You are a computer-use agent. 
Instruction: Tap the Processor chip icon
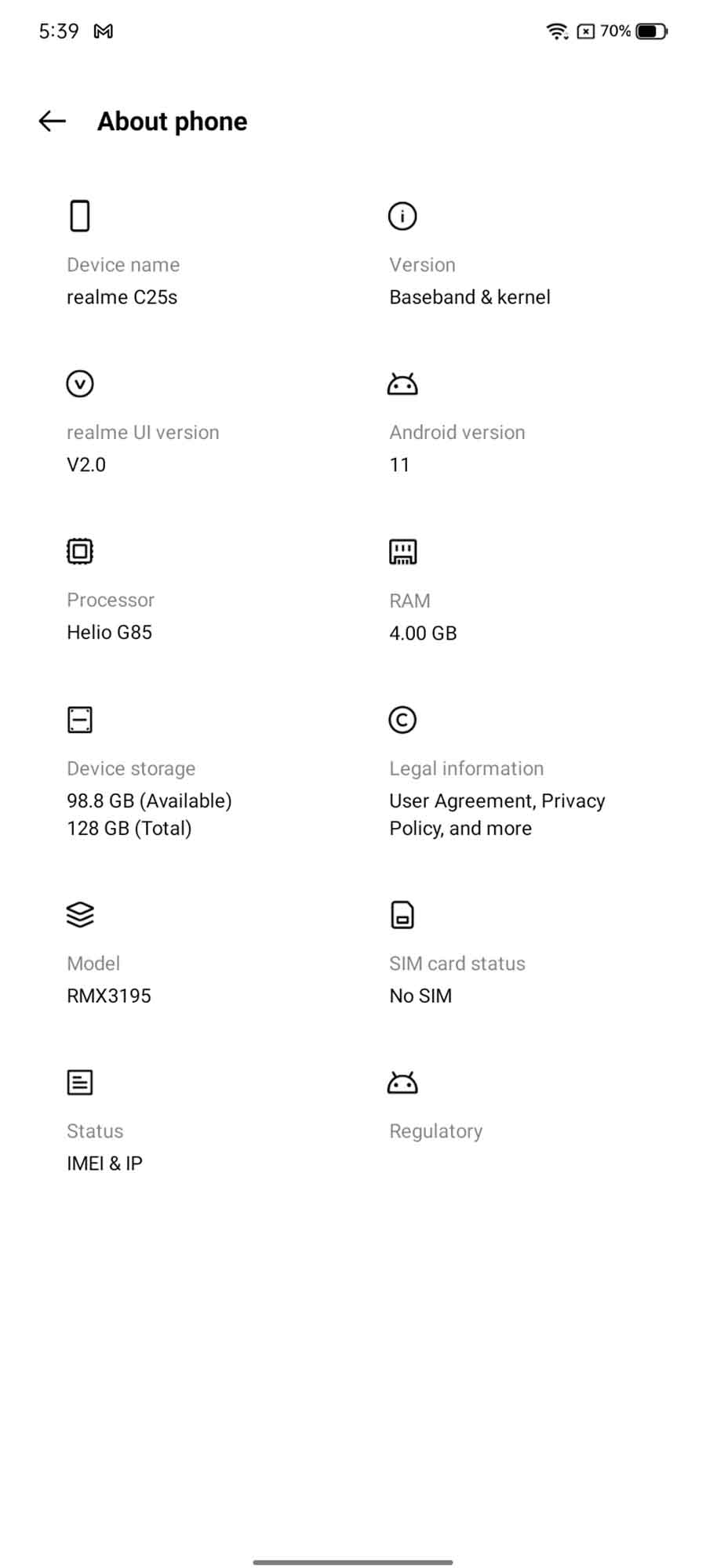80,551
